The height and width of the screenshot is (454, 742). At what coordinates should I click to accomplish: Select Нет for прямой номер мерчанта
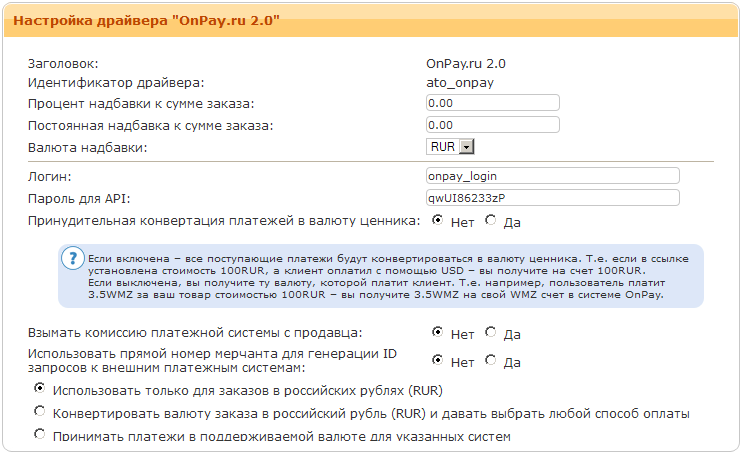[x=438, y=360]
